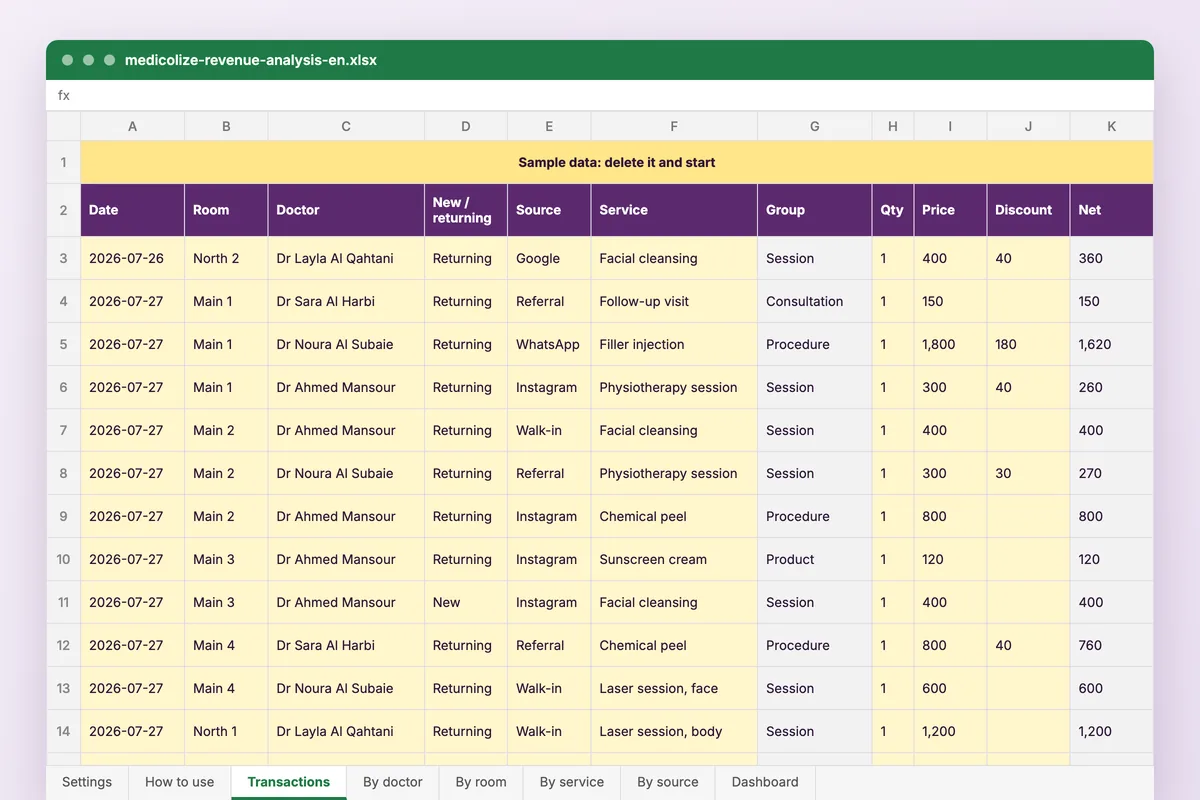This screenshot has height=800, width=1200.
Task: Click the date cell 2026-07-26
Action: point(133,258)
